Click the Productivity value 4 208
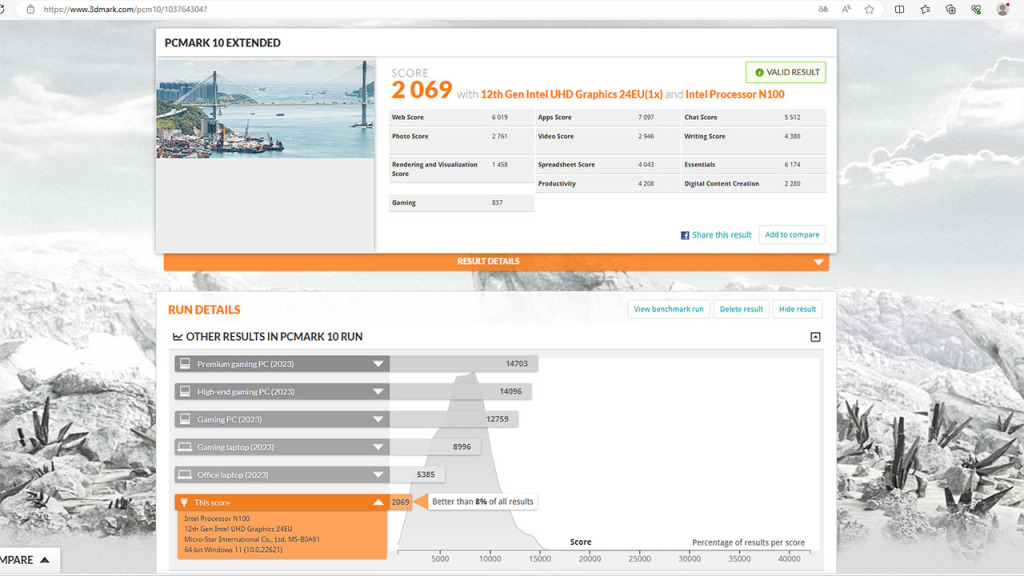The width and height of the screenshot is (1024, 576). (646, 184)
